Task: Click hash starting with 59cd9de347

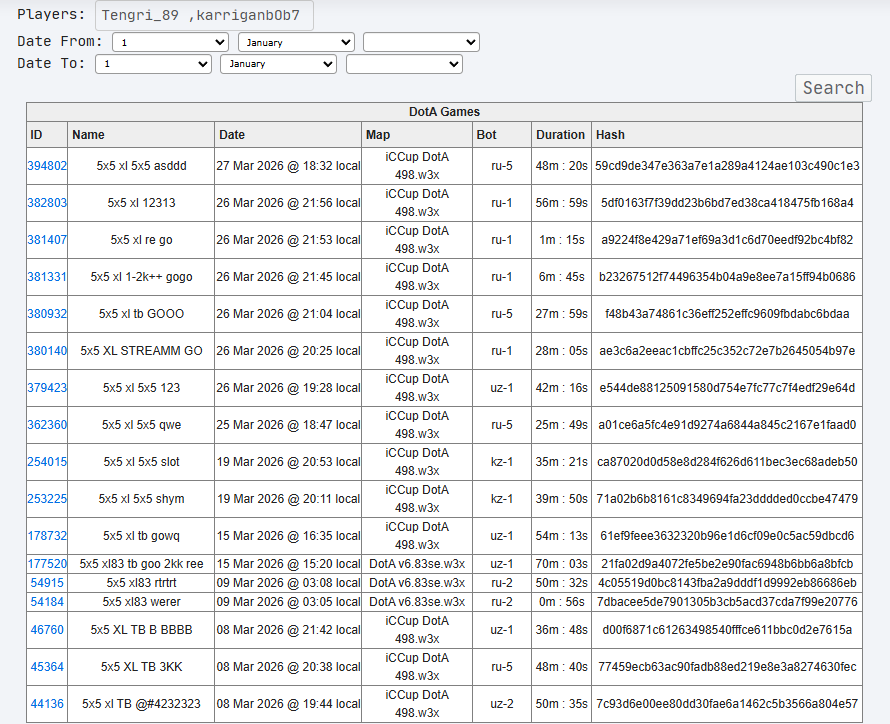Action: (x=727, y=166)
